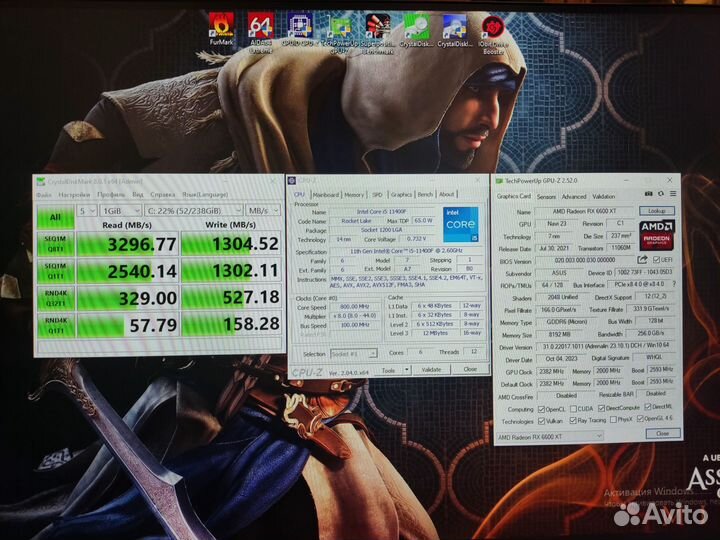Click the Validate button in CPU-Z
The image size is (720, 540).
pos(431,370)
